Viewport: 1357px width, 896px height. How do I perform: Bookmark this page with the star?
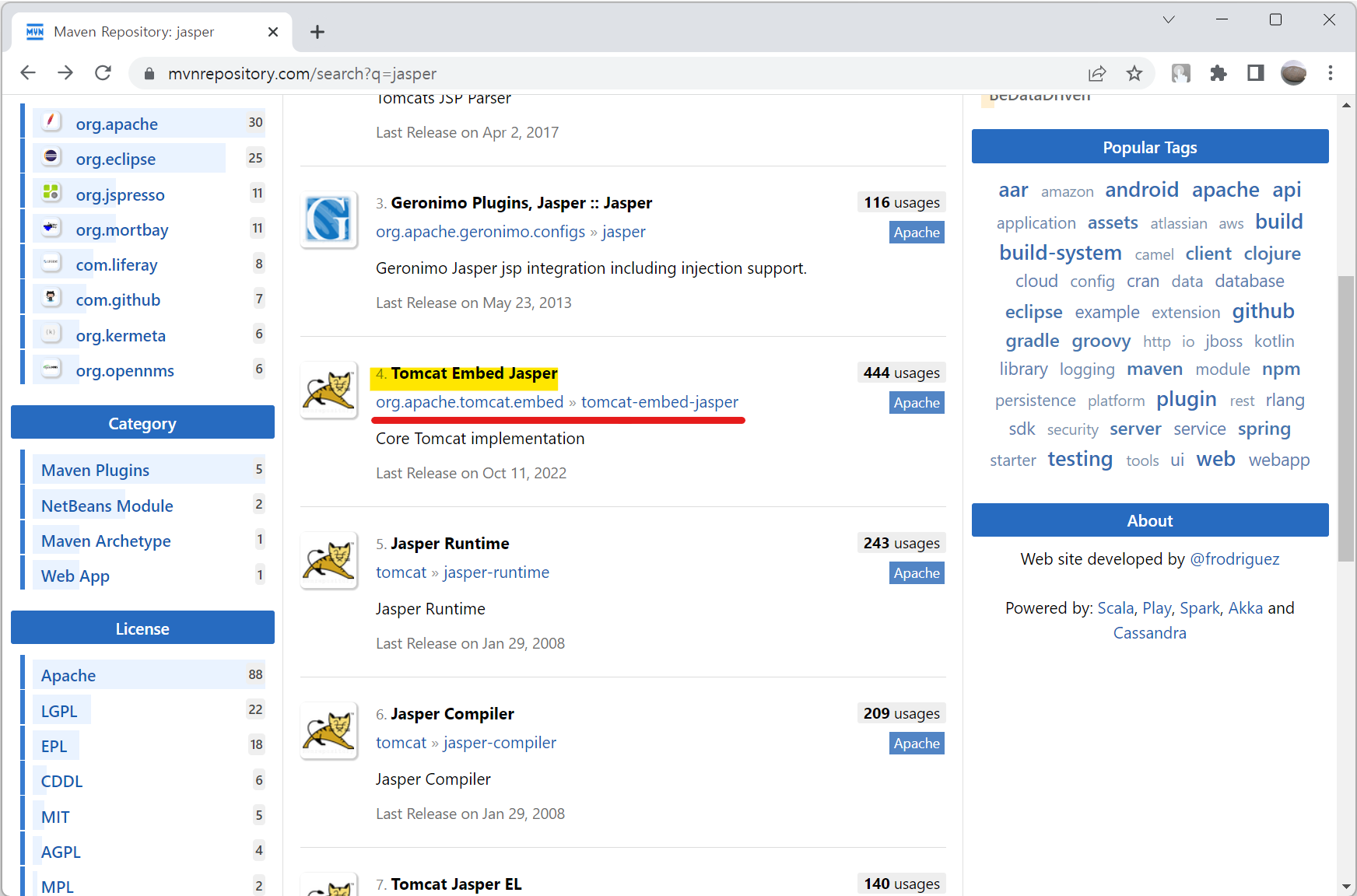1134,73
